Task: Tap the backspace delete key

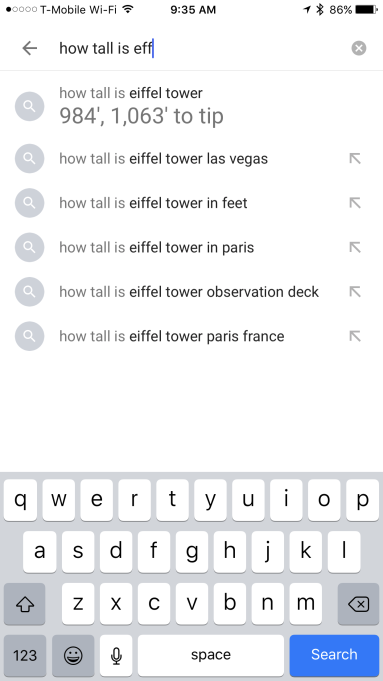Action: pos(358,604)
